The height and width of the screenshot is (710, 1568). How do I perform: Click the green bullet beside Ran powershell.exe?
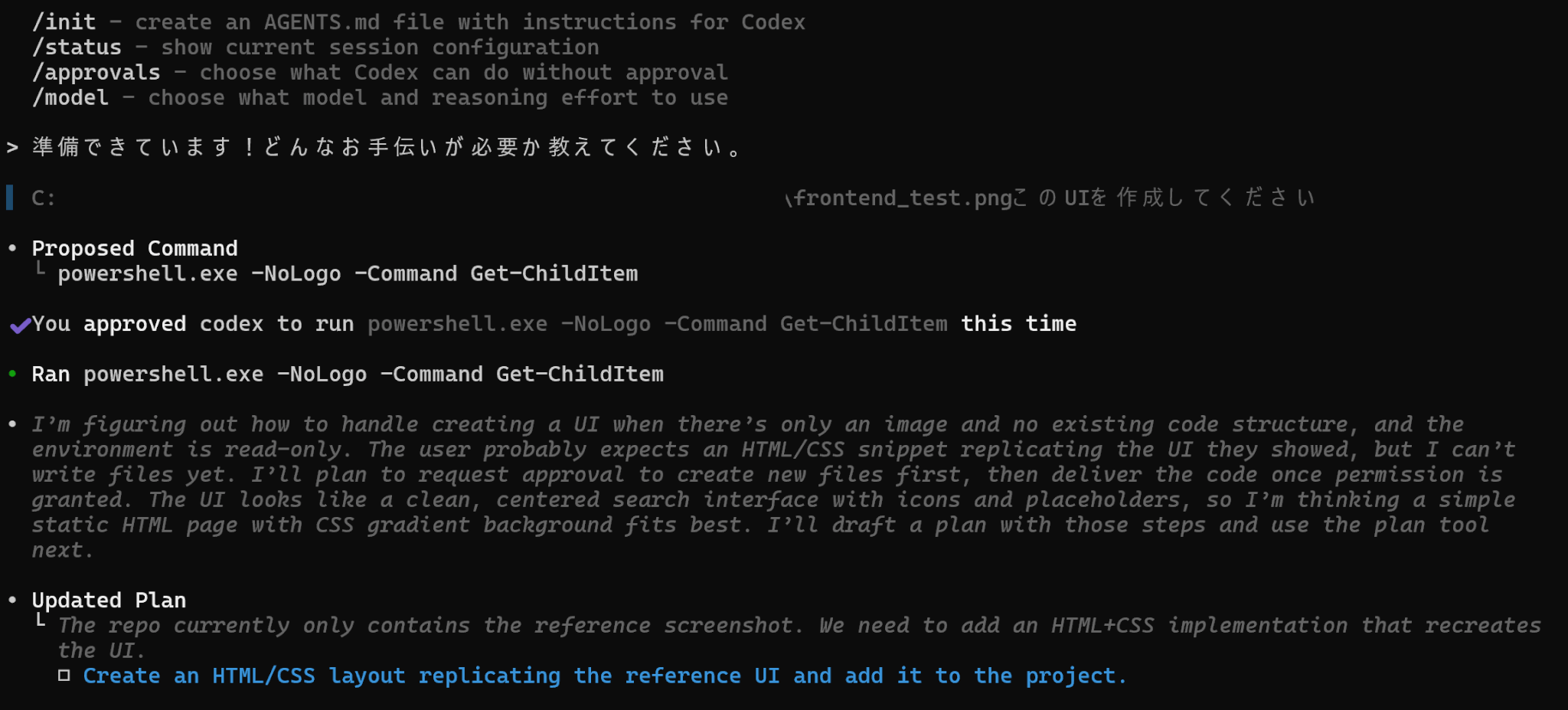click(12, 374)
